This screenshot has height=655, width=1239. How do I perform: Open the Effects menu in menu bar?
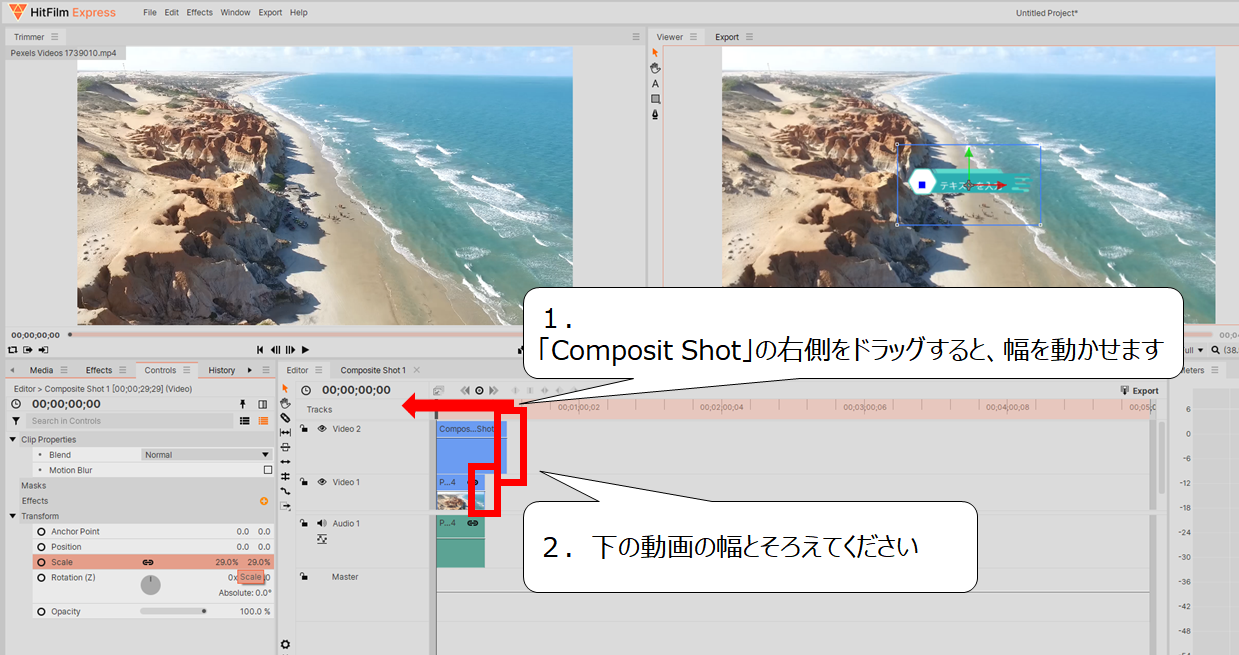pyautogui.click(x=200, y=13)
